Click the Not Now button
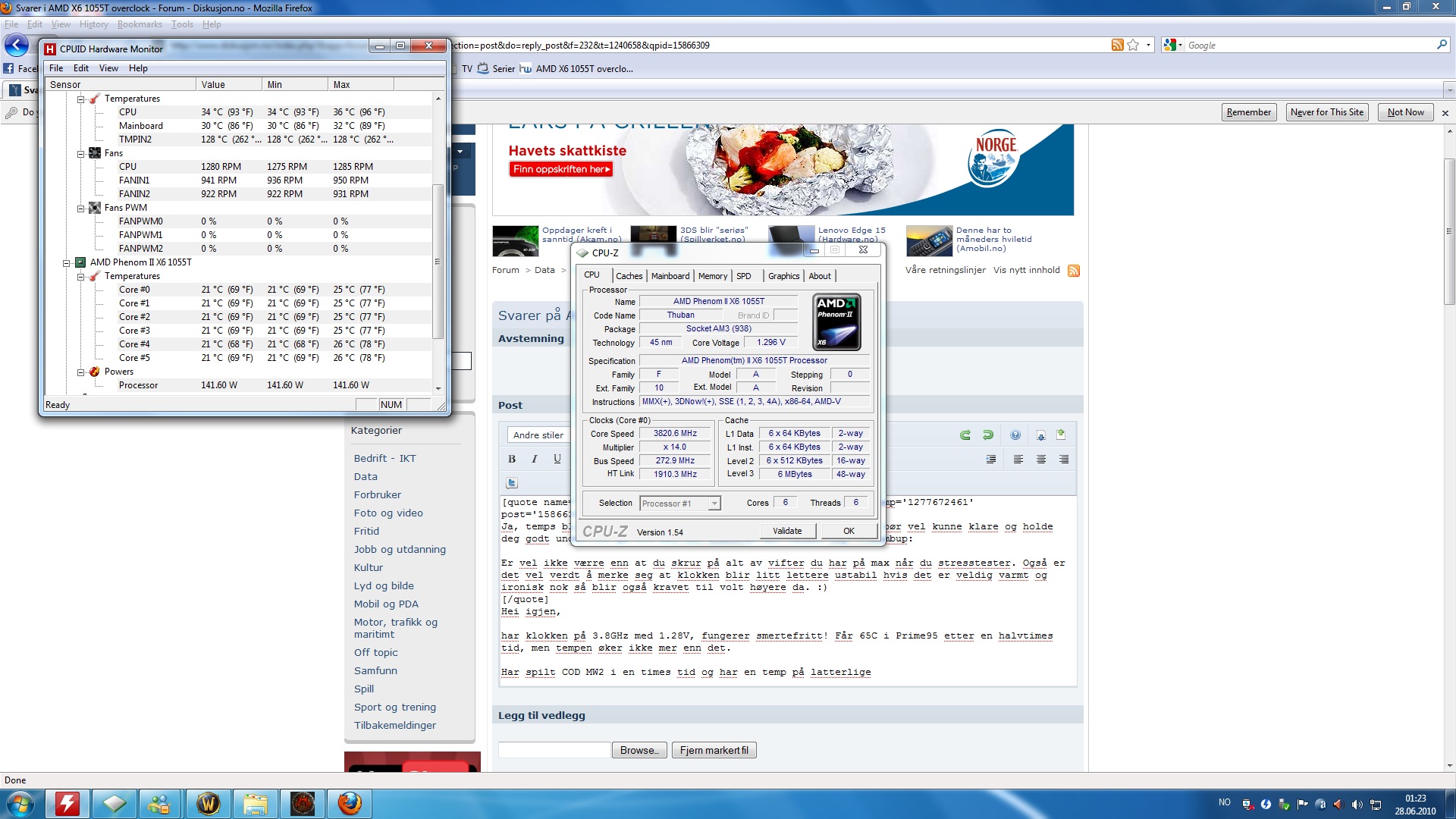Image resolution: width=1456 pixels, height=819 pixels. (1405, 112)
